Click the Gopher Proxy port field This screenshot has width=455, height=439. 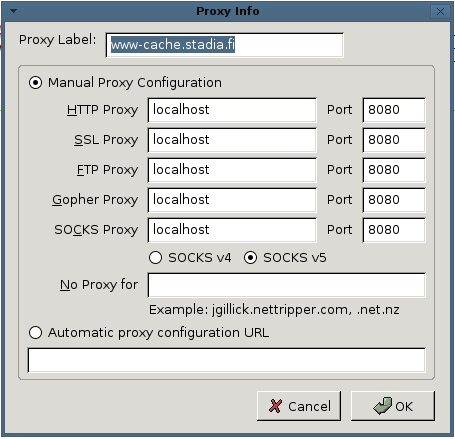tap(394, 200)
